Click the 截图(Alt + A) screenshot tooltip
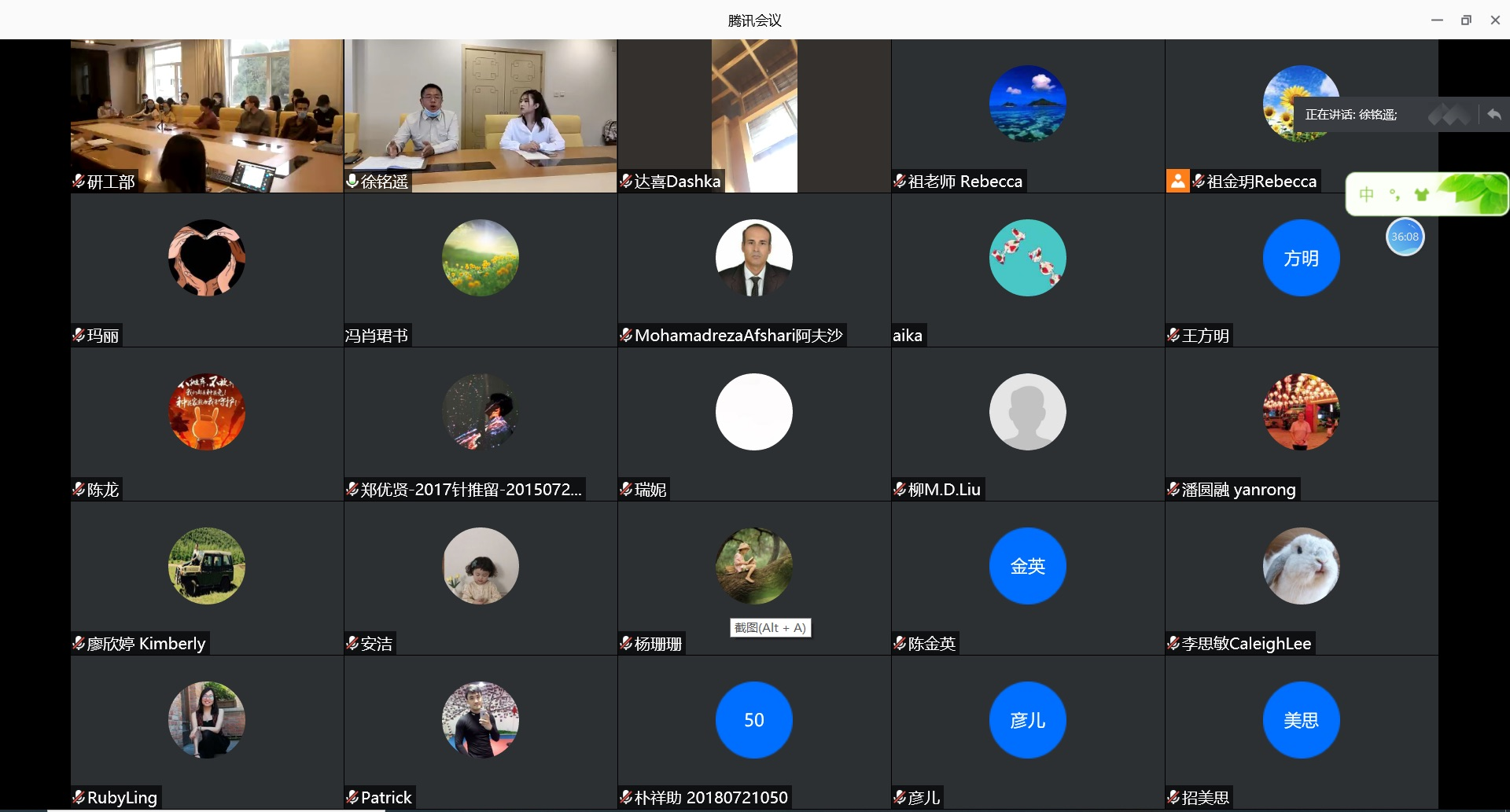Image resolution: width=1510 pixels, height=812 pixels. click(x=770, y=627)
